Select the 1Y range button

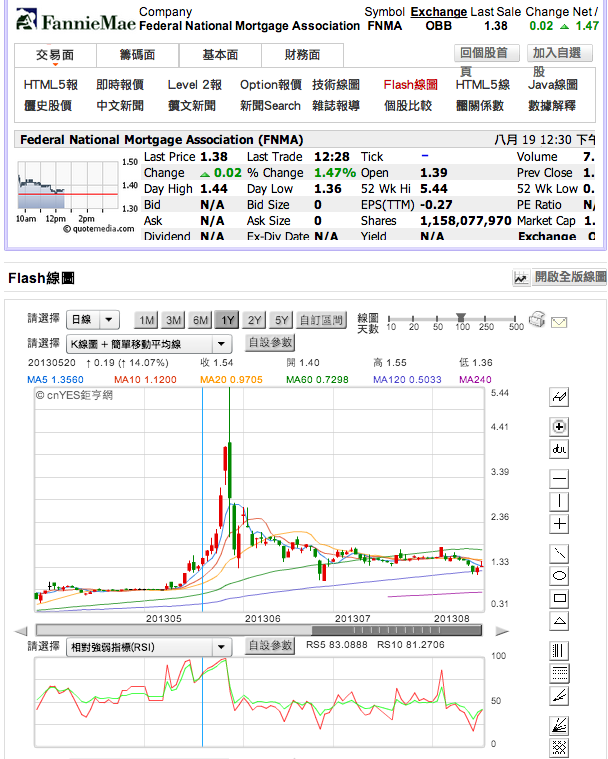coord(227,320)
